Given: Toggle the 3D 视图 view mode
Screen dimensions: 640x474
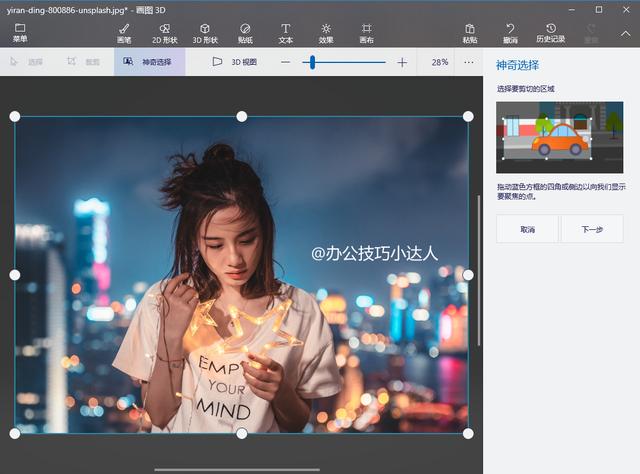Looking at the screenshot, I should [x=235, y=62].
